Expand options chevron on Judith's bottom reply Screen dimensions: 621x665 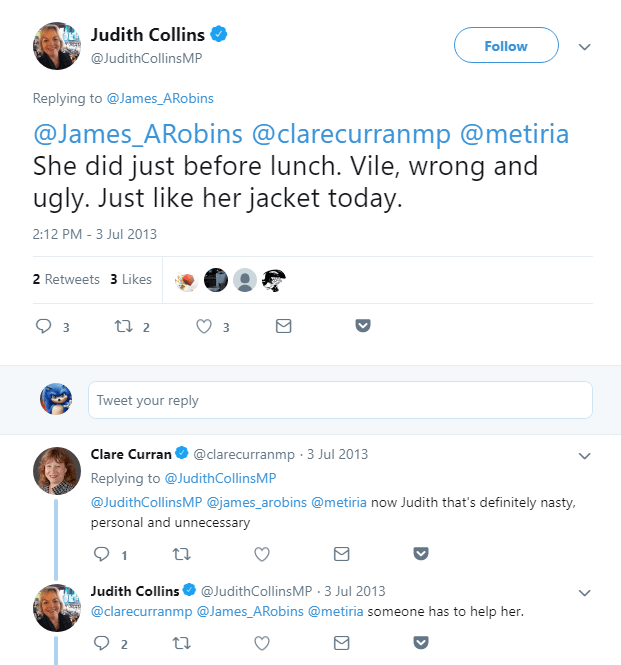tap(585, 592)
